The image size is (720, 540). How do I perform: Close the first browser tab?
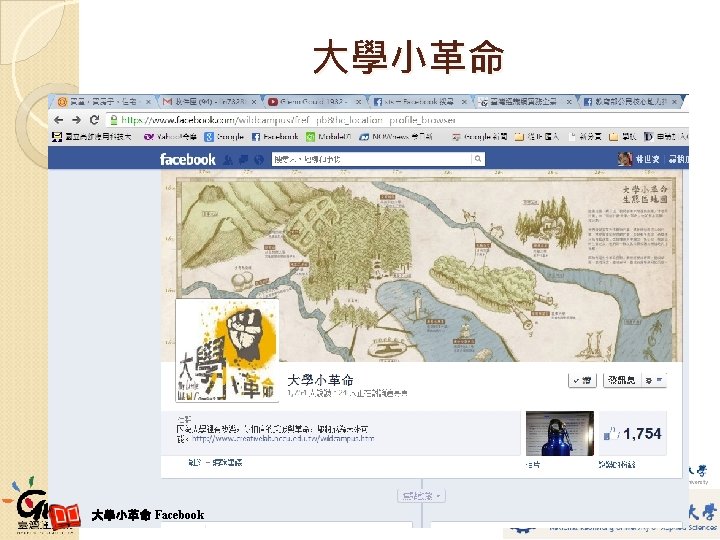(x=148, y=102)
